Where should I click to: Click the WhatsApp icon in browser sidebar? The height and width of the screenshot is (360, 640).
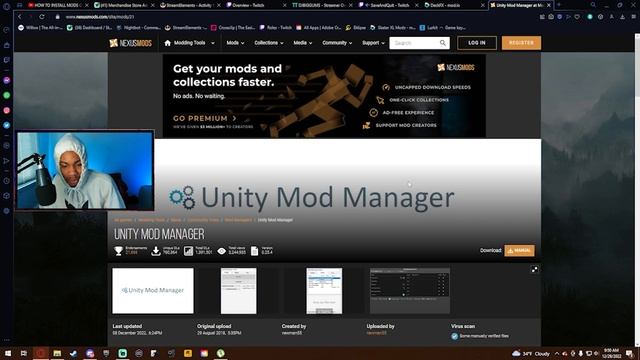tap(7, 95)
